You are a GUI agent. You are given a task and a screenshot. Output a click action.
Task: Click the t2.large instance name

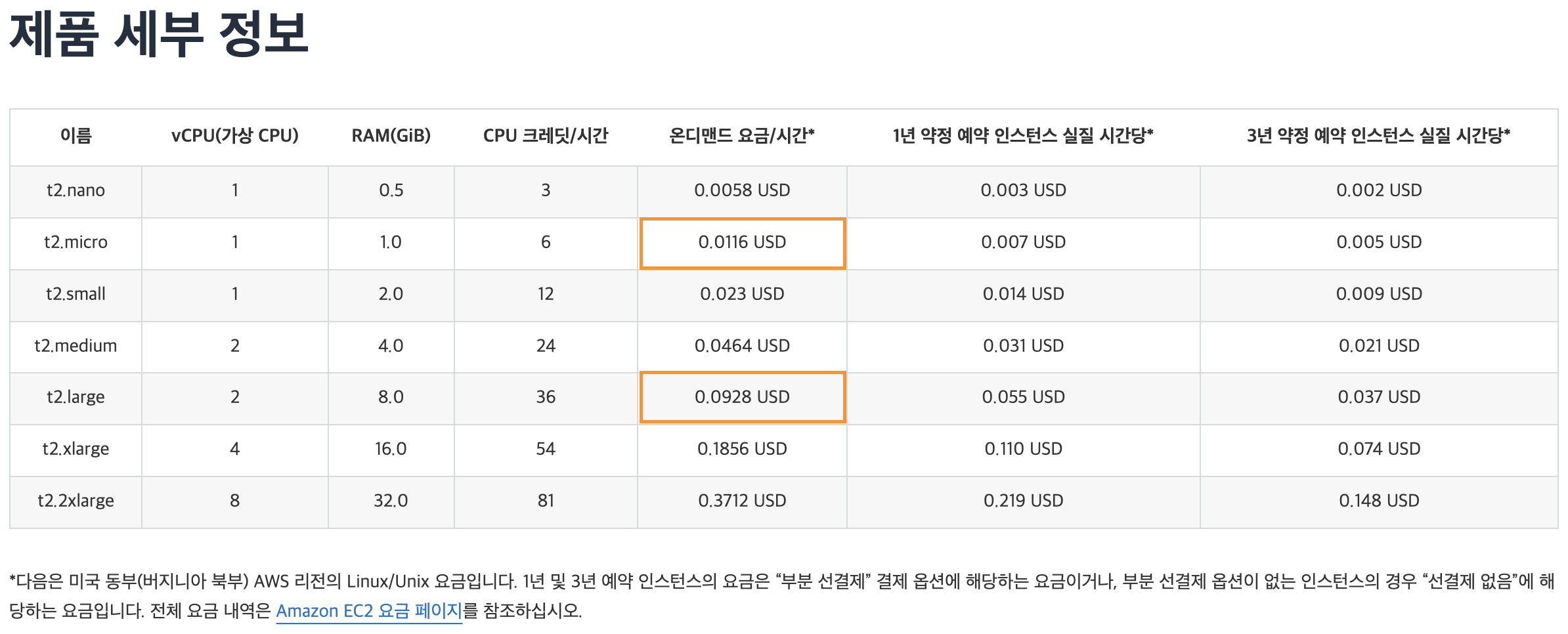76,397
